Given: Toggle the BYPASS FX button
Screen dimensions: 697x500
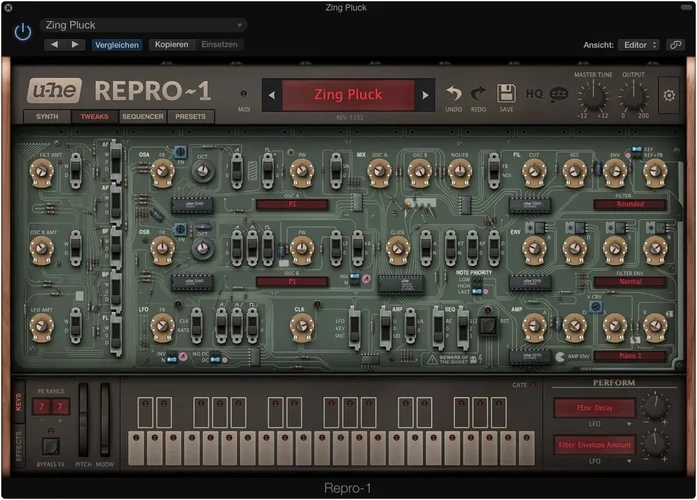Looking at the screenshot, I should (x=49, y=446).
